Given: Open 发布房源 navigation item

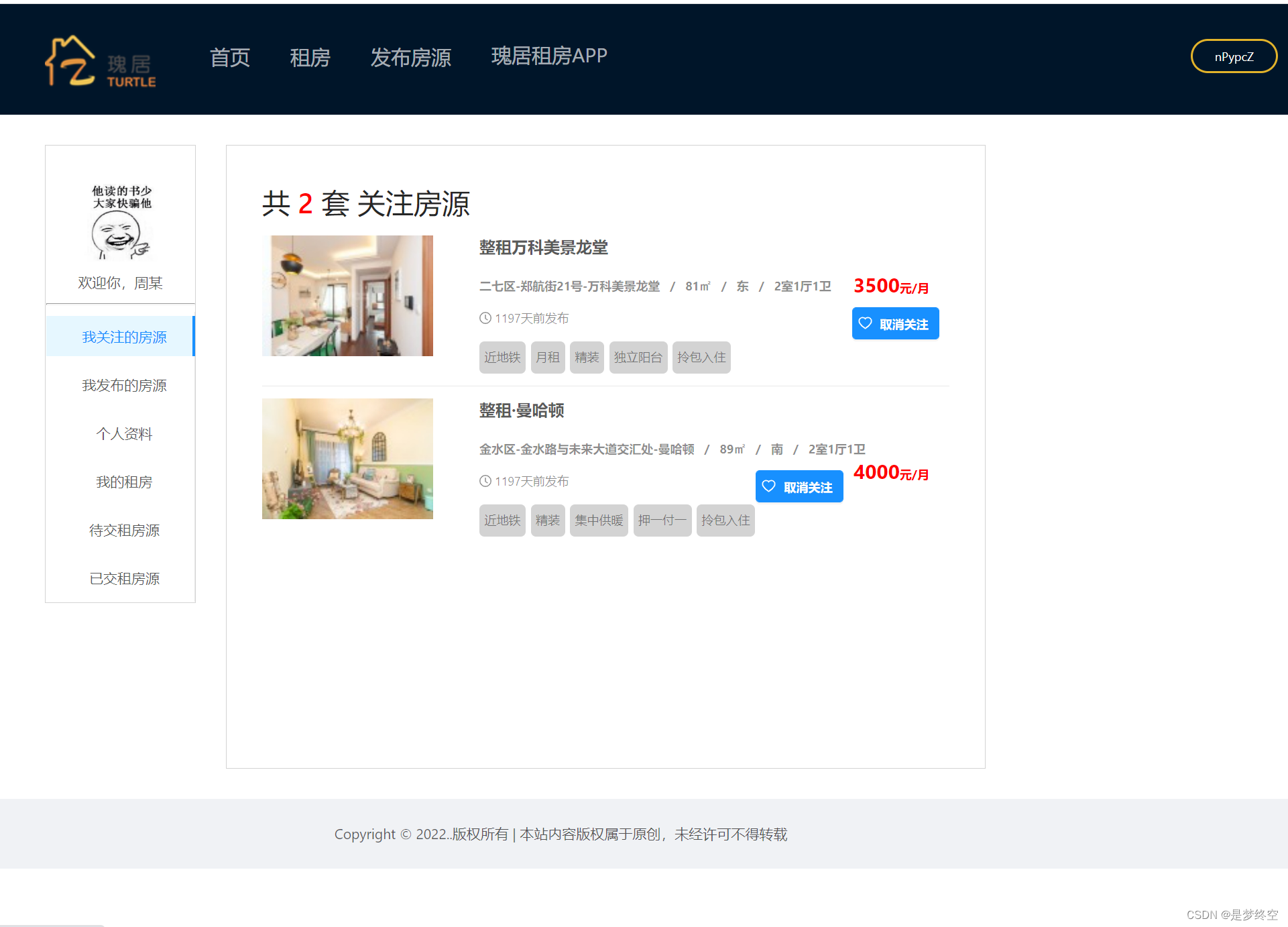Looking at the screenshot, I should 410,58.
